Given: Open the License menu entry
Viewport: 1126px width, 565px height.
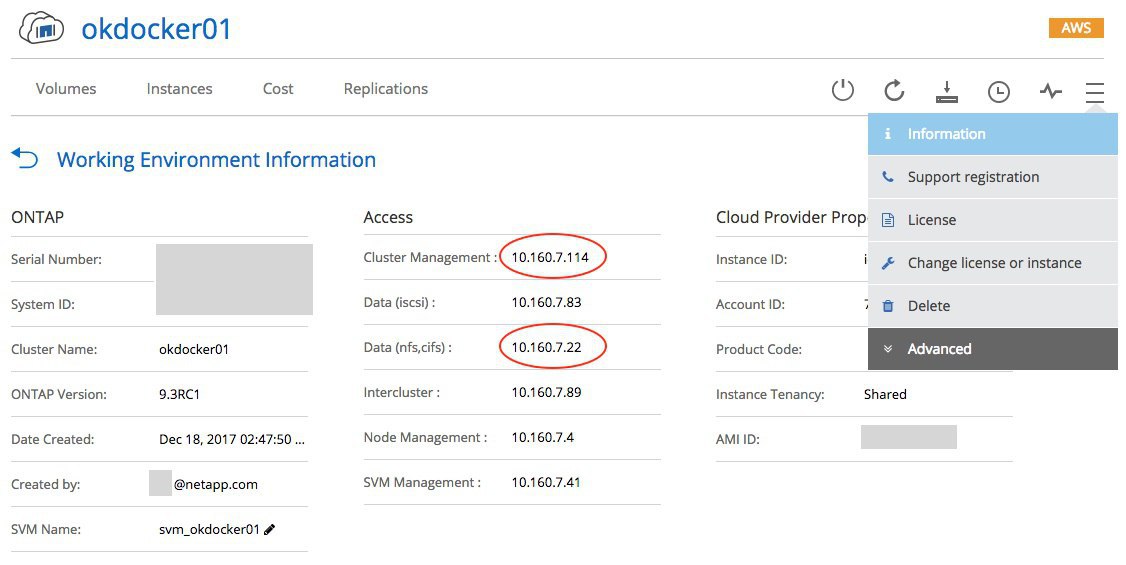Looking at the screenshot, I should [x=992, y=220].
